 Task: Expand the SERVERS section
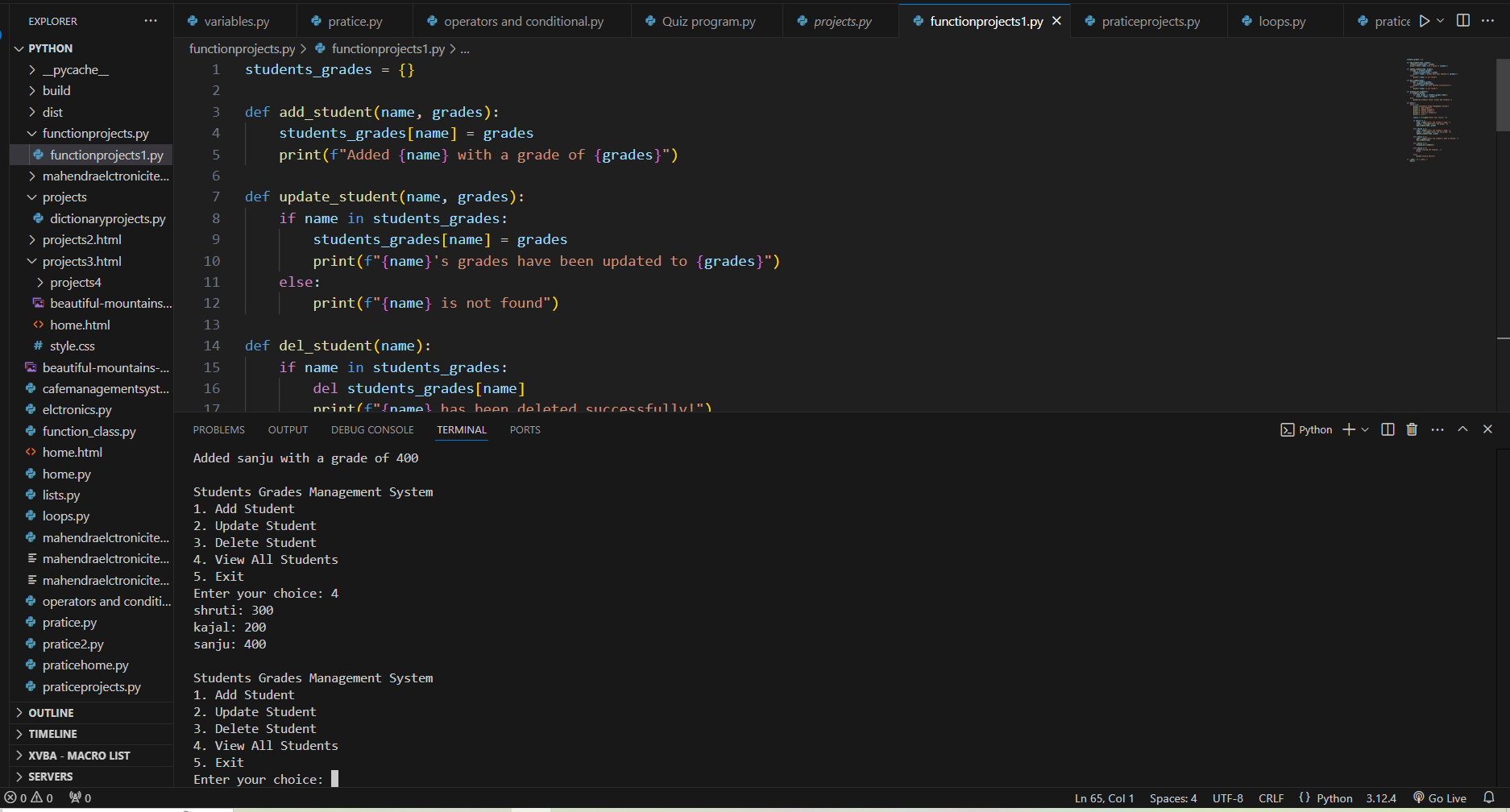pos(91,777)
